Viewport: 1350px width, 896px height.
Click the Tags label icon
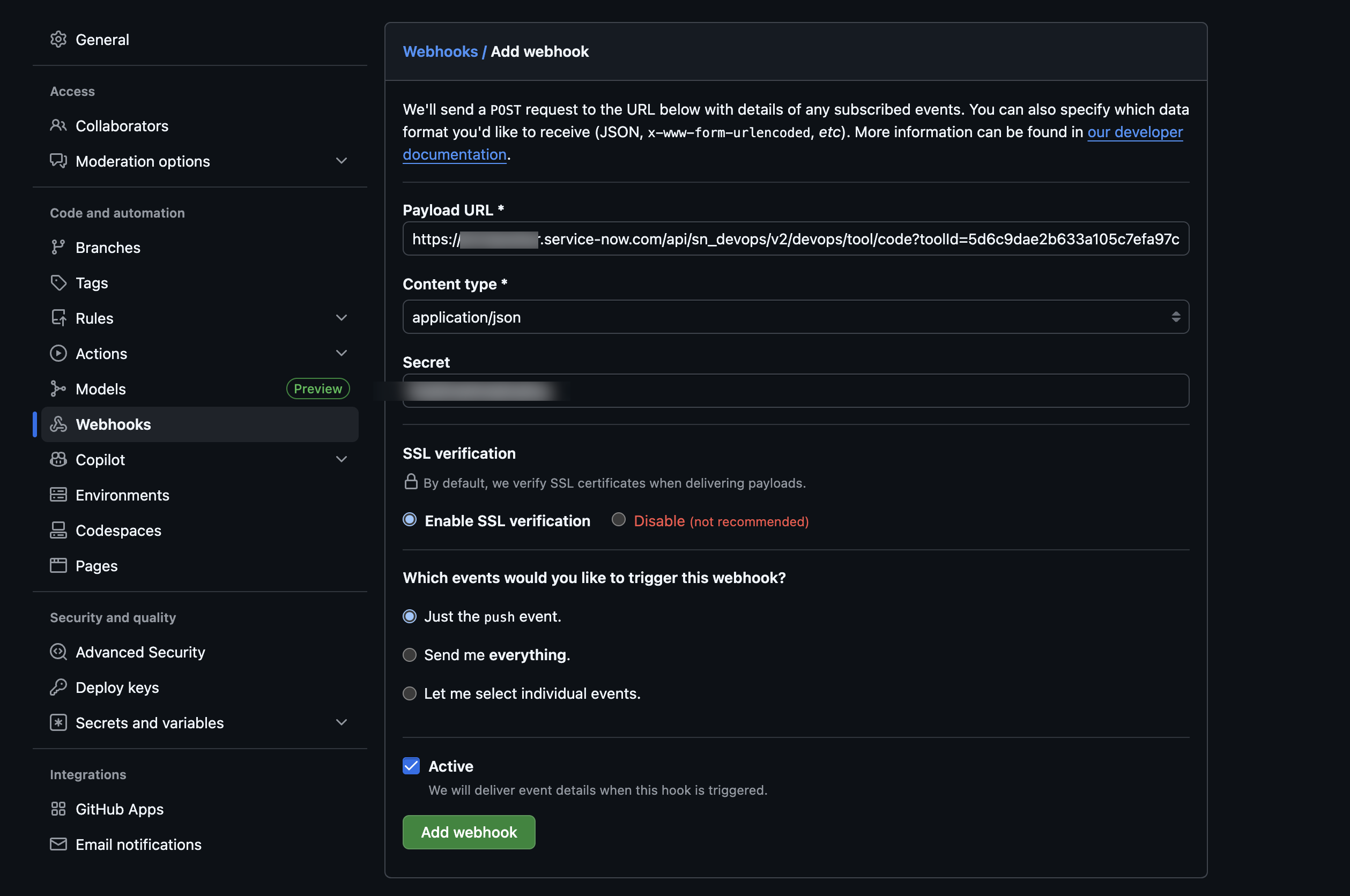[x=58, y=283]
